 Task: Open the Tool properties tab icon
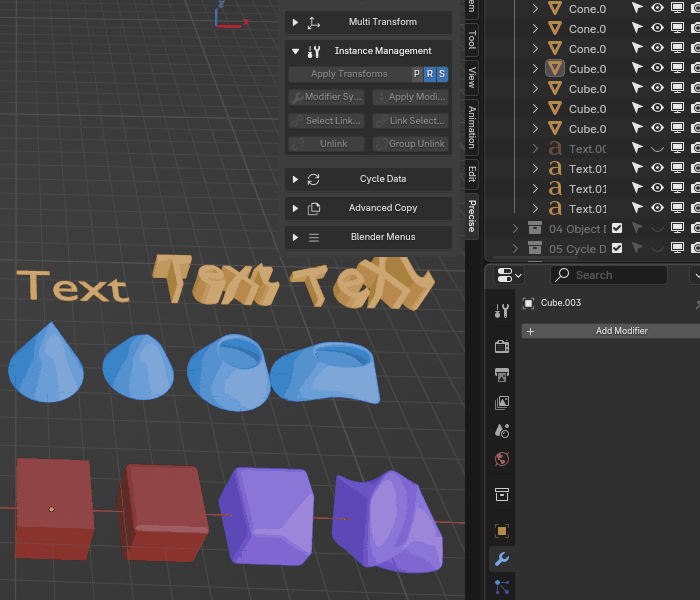tap(502, 311)
